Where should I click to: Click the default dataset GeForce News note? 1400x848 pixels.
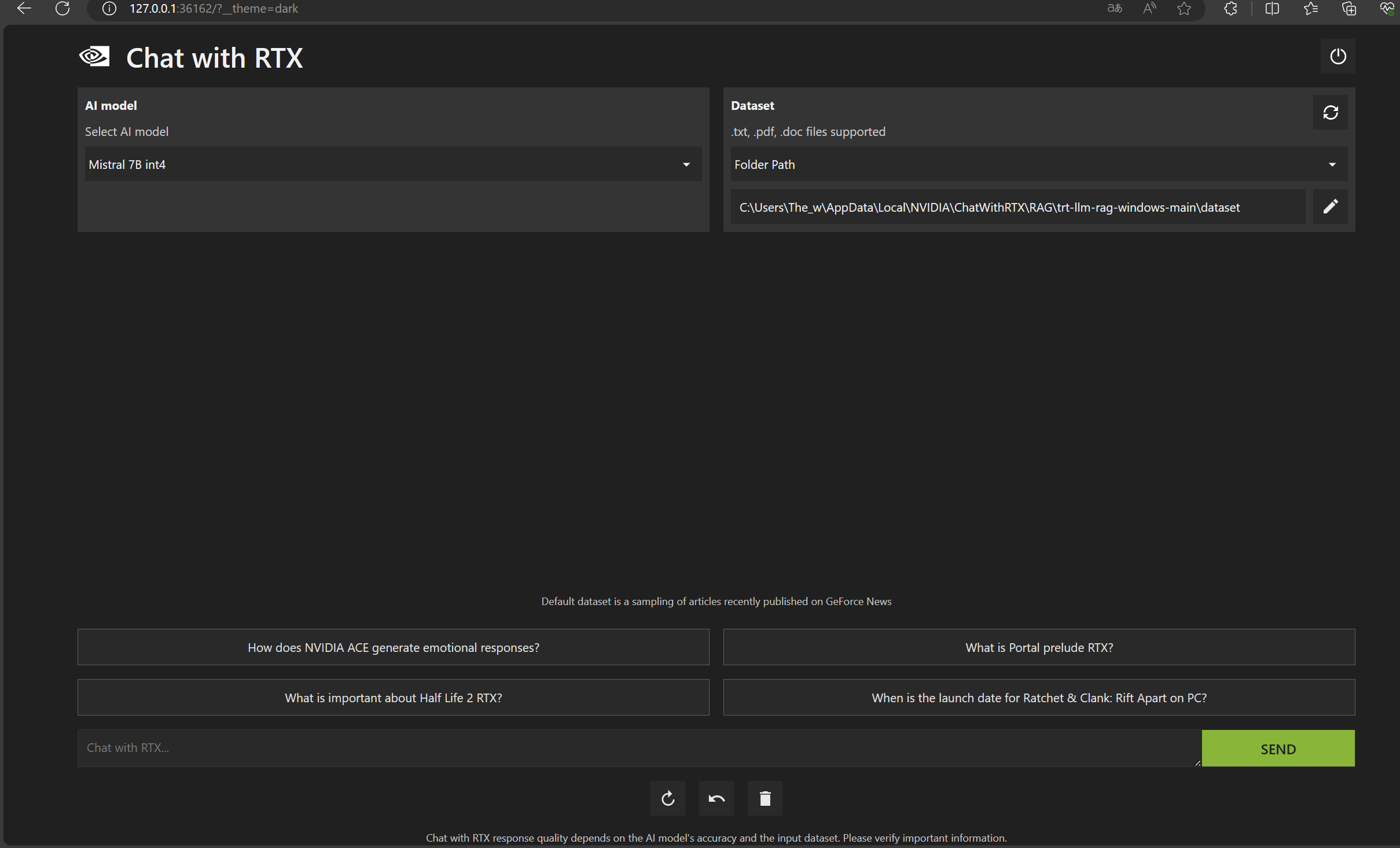coord(716,601)
